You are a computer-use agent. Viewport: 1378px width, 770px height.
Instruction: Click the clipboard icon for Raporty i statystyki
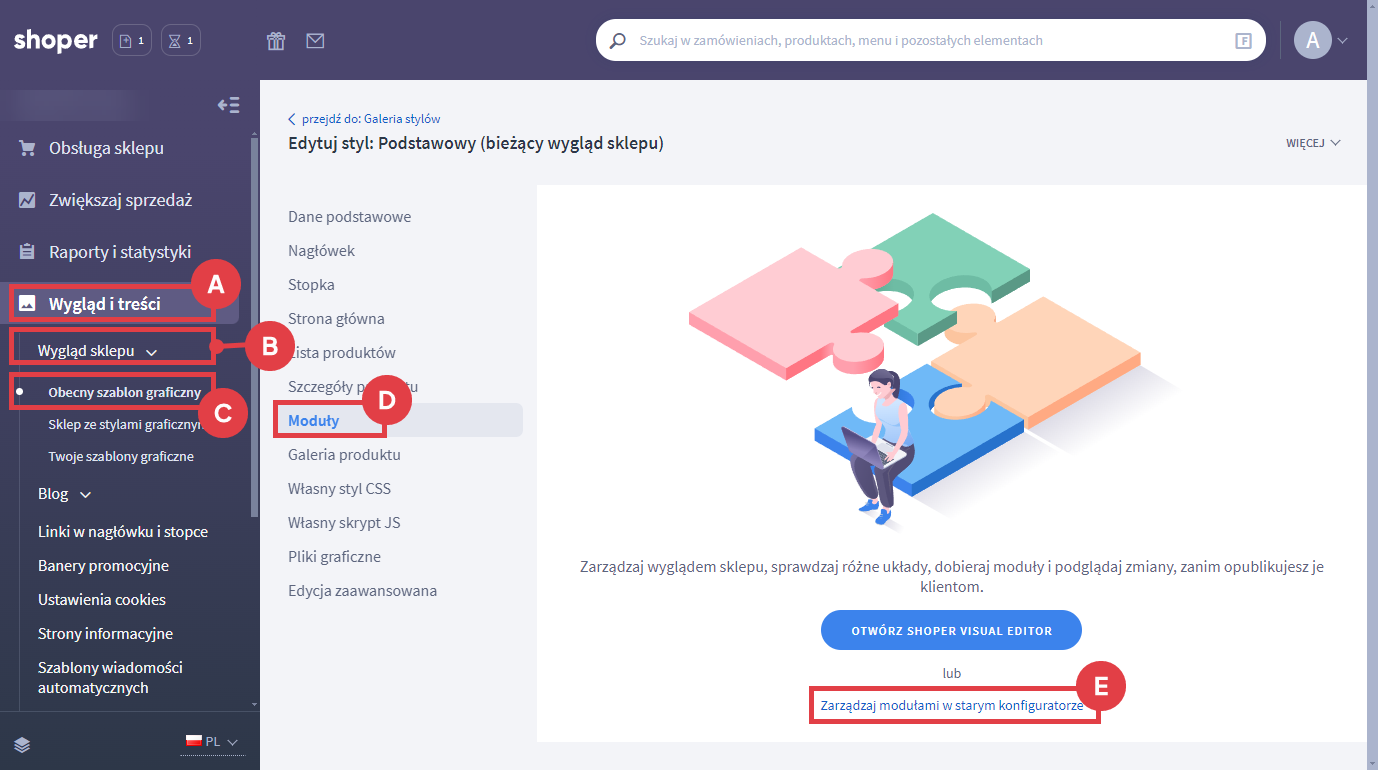[27, 252]
